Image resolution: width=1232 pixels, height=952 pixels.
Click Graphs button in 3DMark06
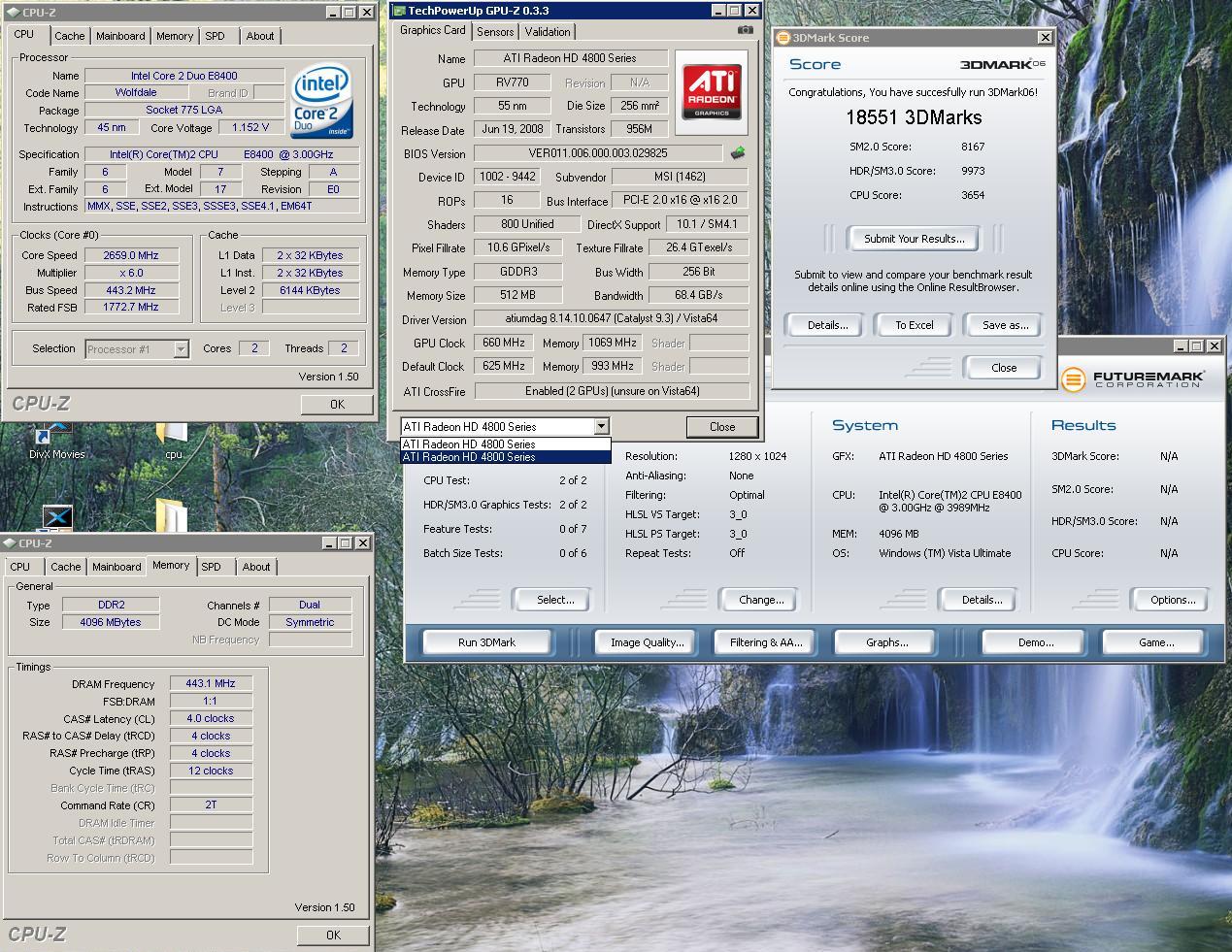pyautogui.click(x=886, y=642)
